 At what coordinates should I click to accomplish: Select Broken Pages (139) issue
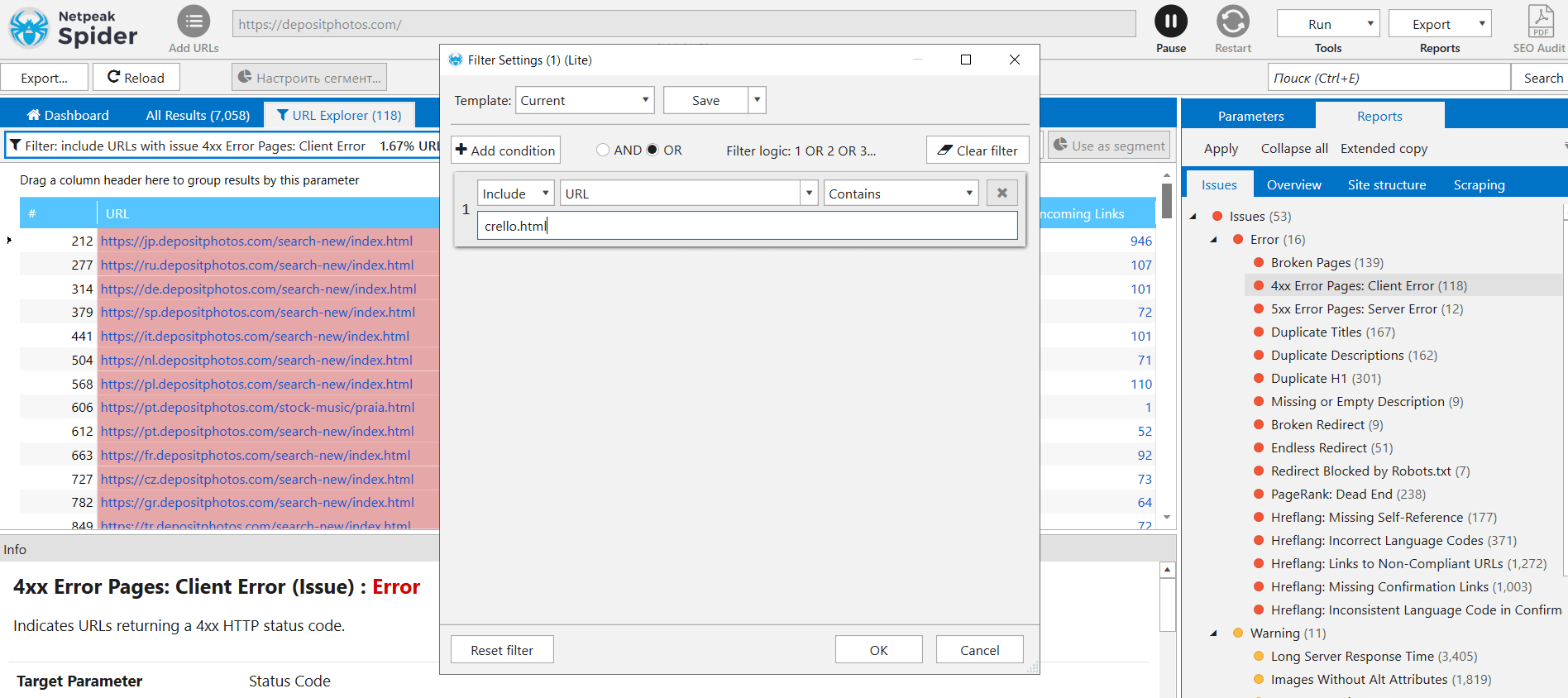pyautogui.click(x=1327, y=262)
